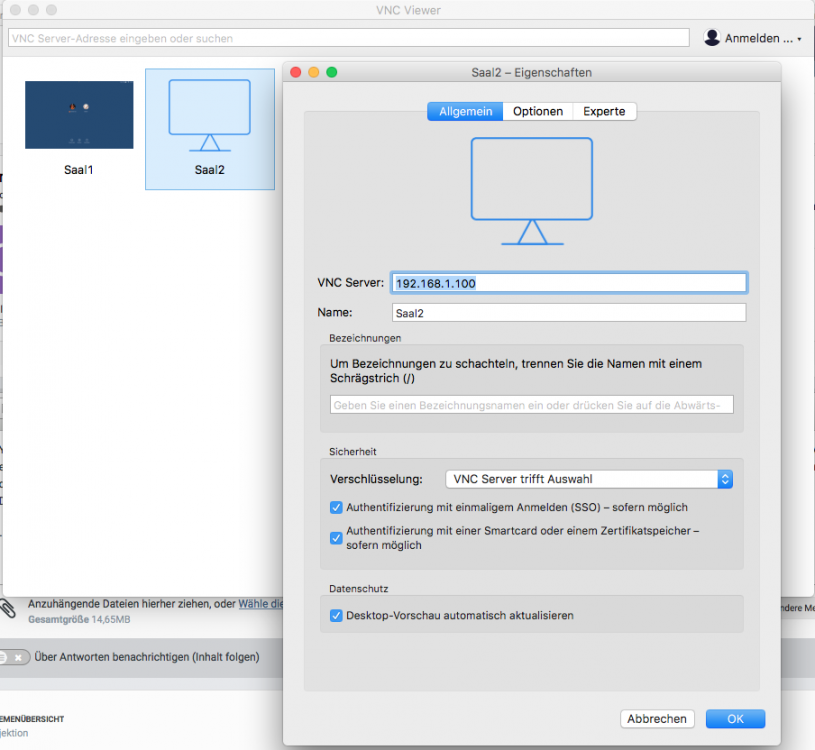Click the Abbrechen button
Viewport: 815px width, 750px height.
657,719
